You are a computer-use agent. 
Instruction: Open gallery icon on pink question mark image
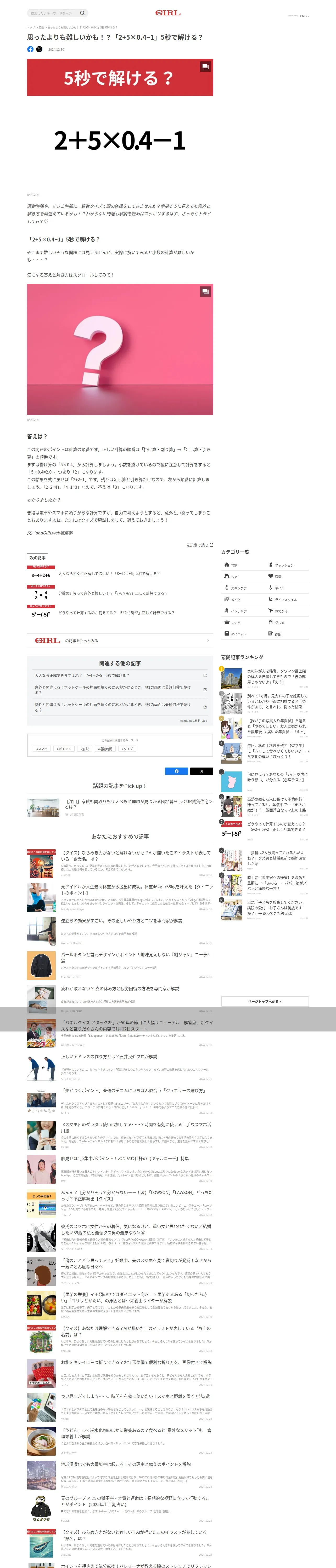tap(205, 292)
